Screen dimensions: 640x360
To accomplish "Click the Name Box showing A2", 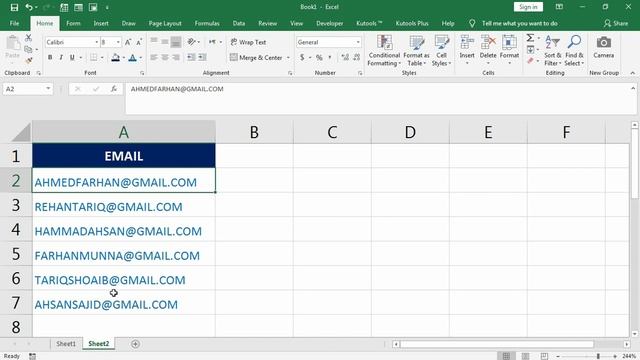I will 27,89.
